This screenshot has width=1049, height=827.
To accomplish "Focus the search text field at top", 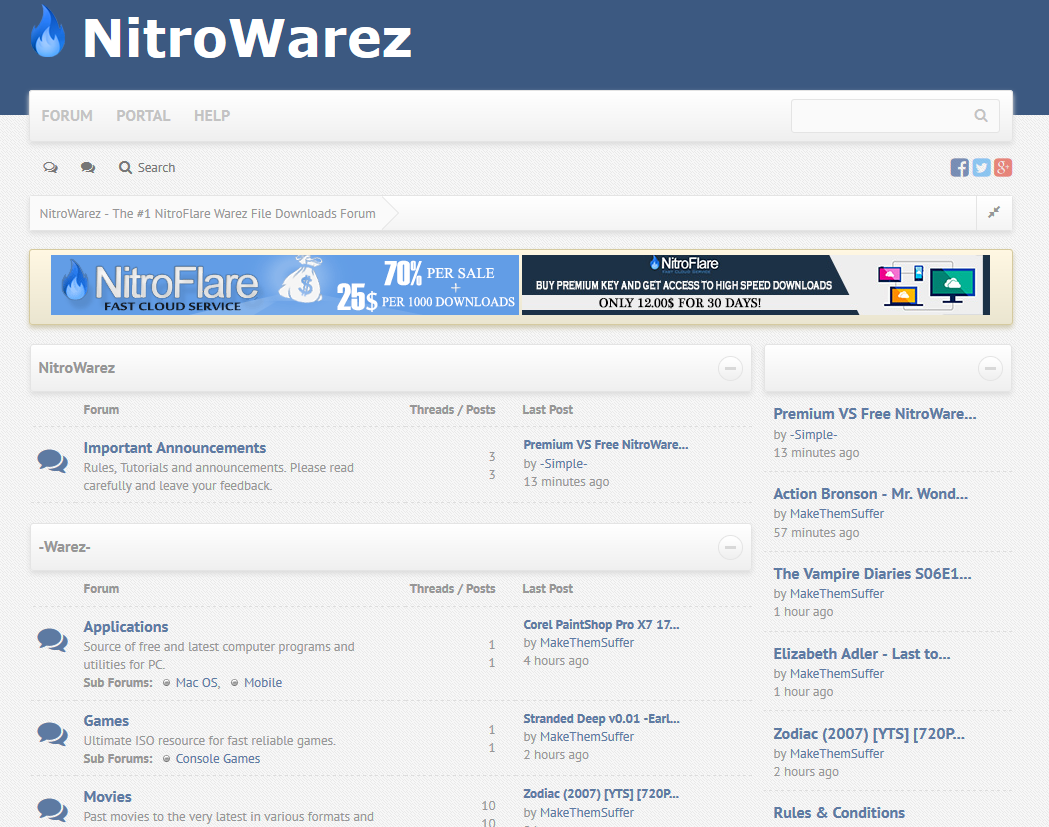I will click(x=880, y=116).
